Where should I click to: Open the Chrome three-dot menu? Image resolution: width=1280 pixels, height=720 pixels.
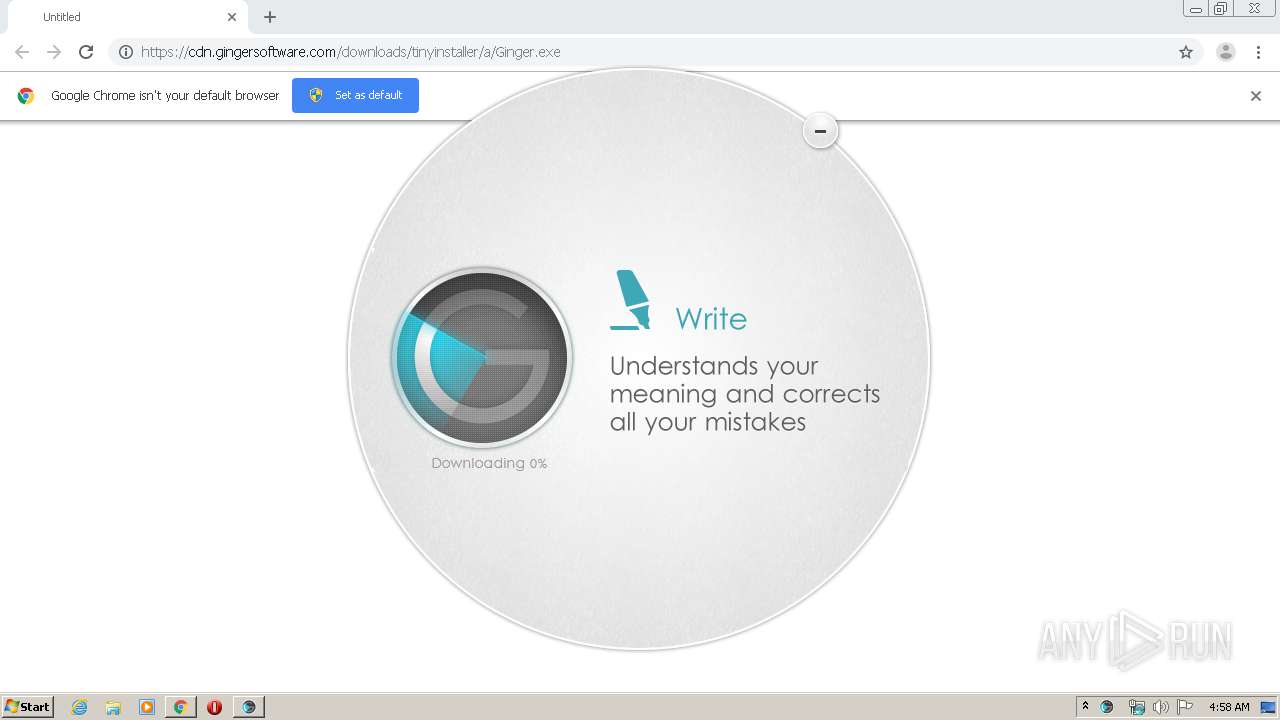tap(1258, 52)
